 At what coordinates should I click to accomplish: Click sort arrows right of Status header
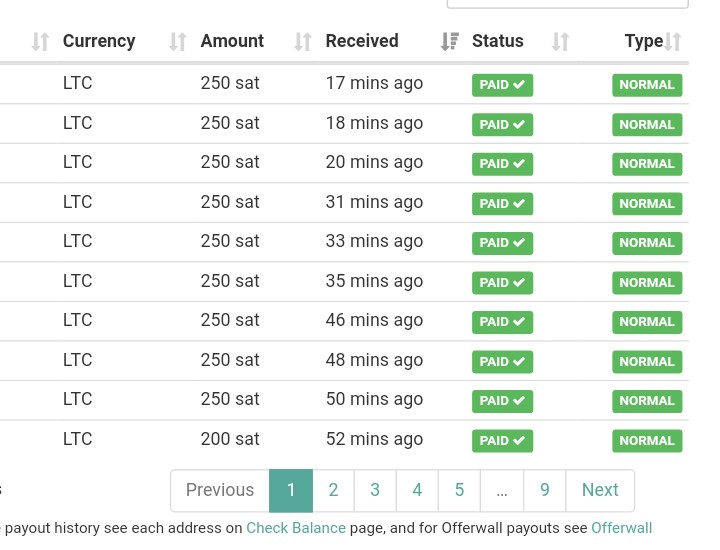pos(560,41)
